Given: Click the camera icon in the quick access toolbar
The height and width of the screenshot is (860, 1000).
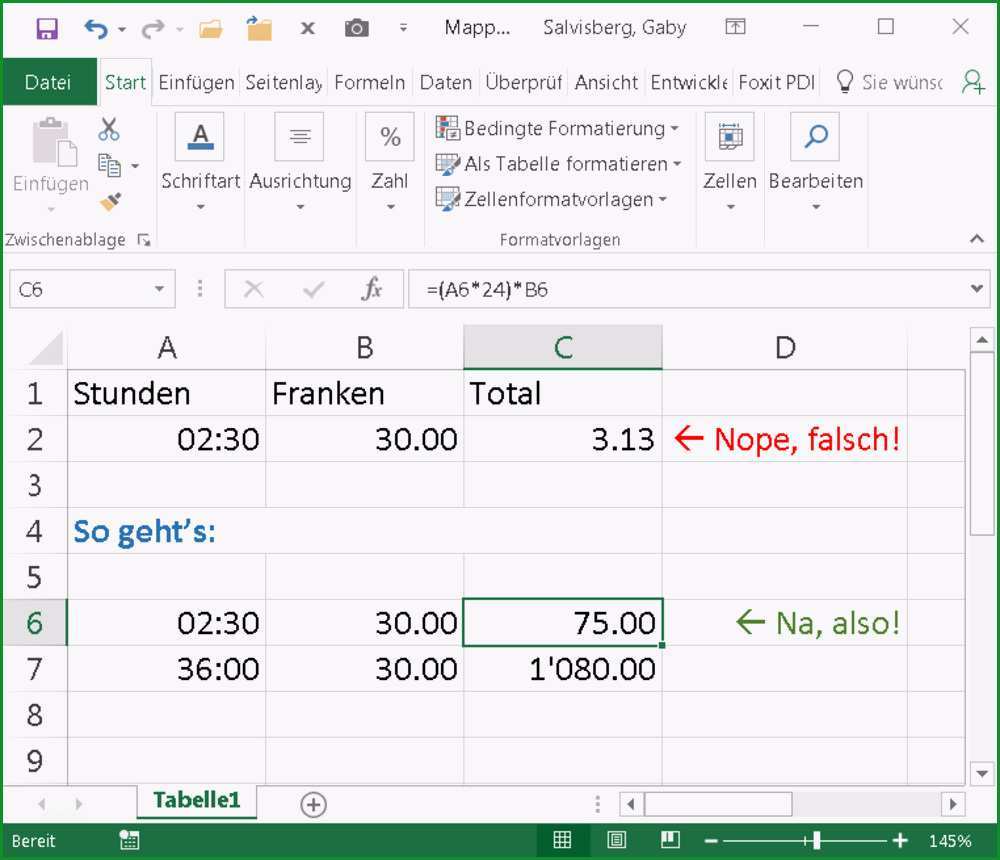Looking at the screenshot, I should [x=357, y=28].
